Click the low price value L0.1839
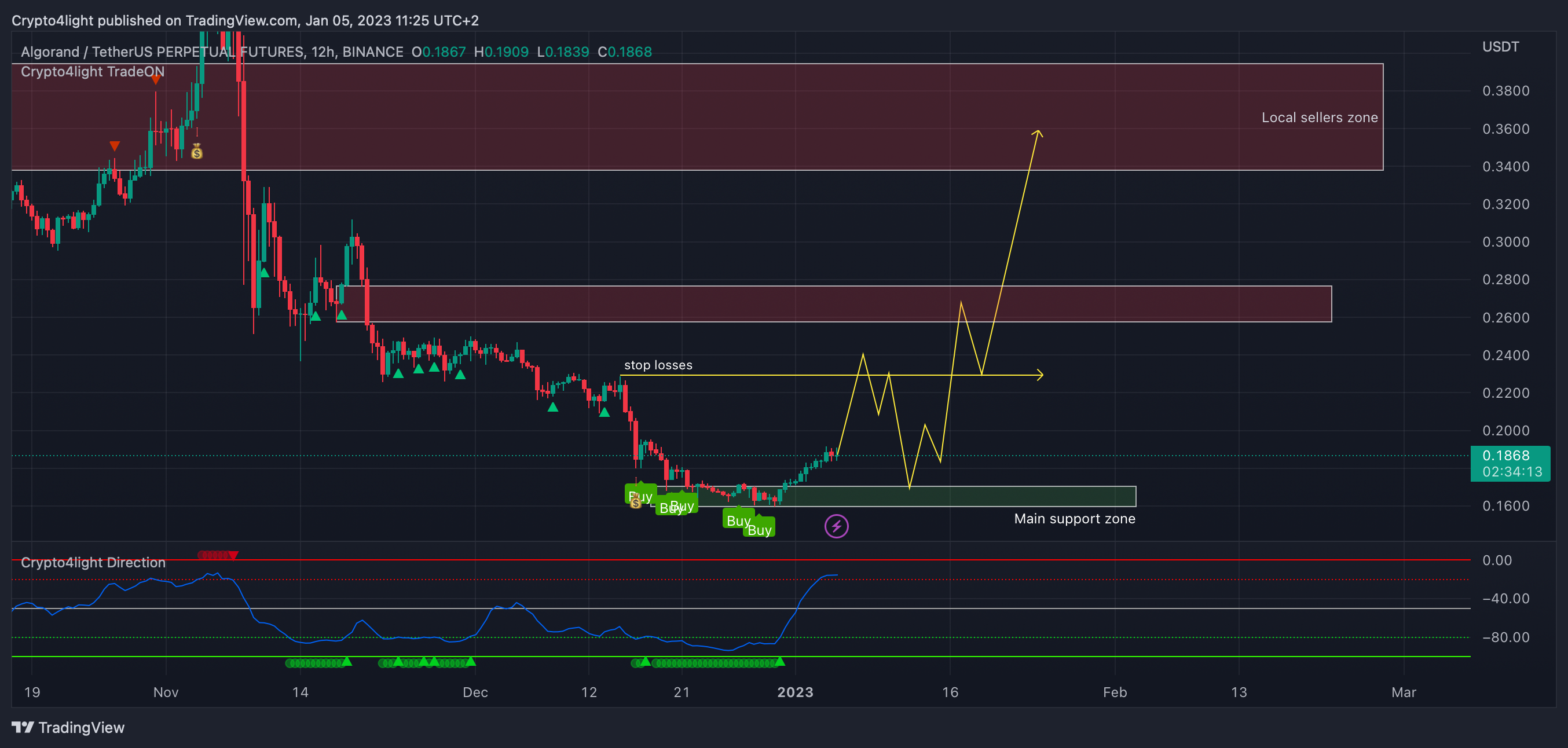Screen dimensions: 1568x748 click(x=563, y=52)
